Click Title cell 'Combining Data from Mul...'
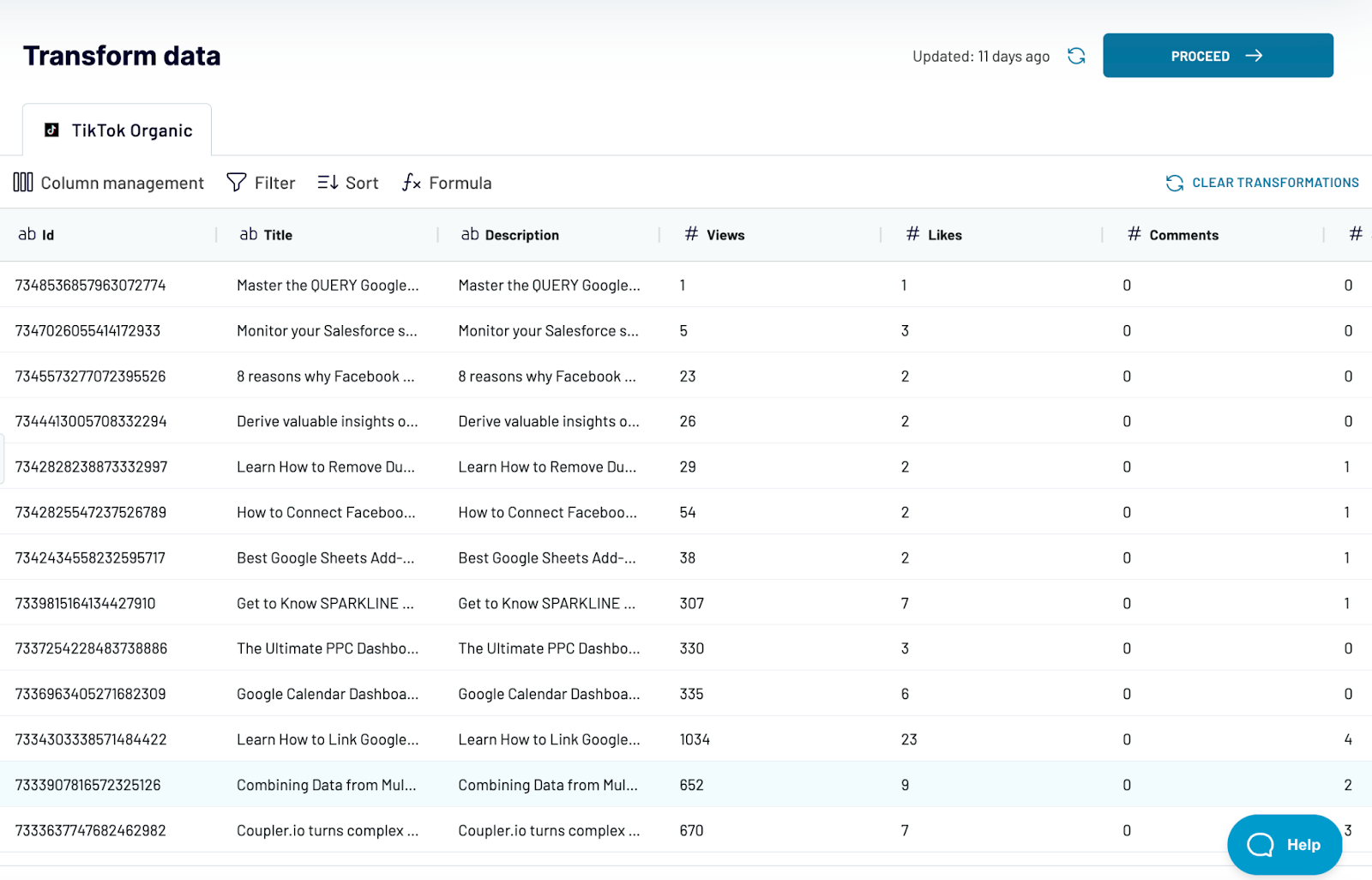The width and height of the screenshot is (1372, 880). (327, 786)
